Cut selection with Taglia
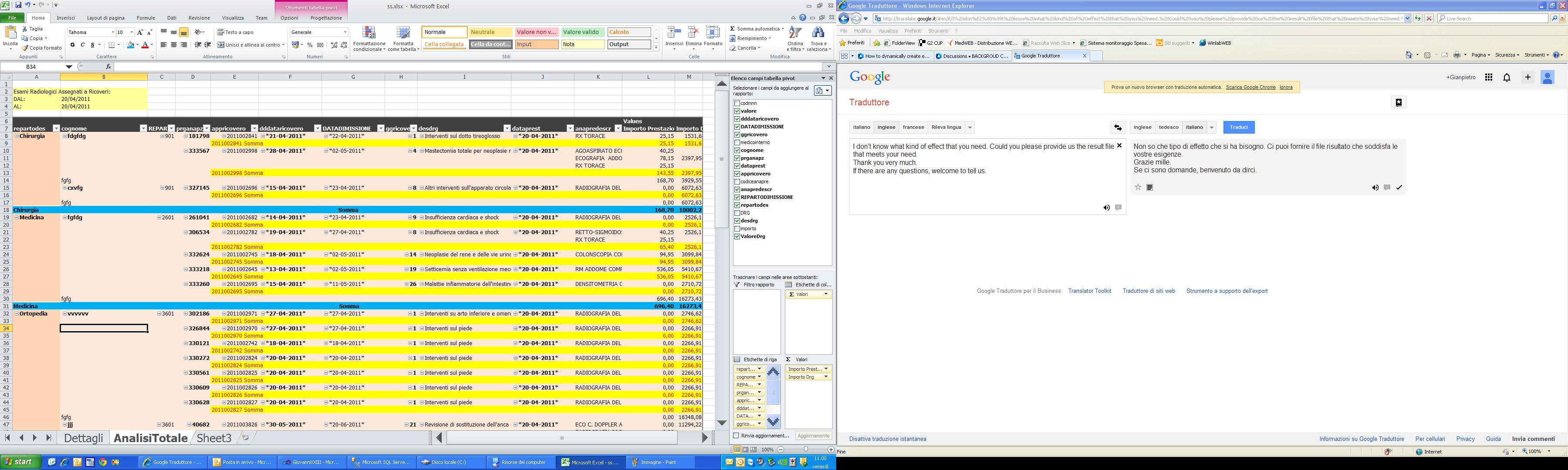Viewport: 1568px width, 470px height. (32, 29)
